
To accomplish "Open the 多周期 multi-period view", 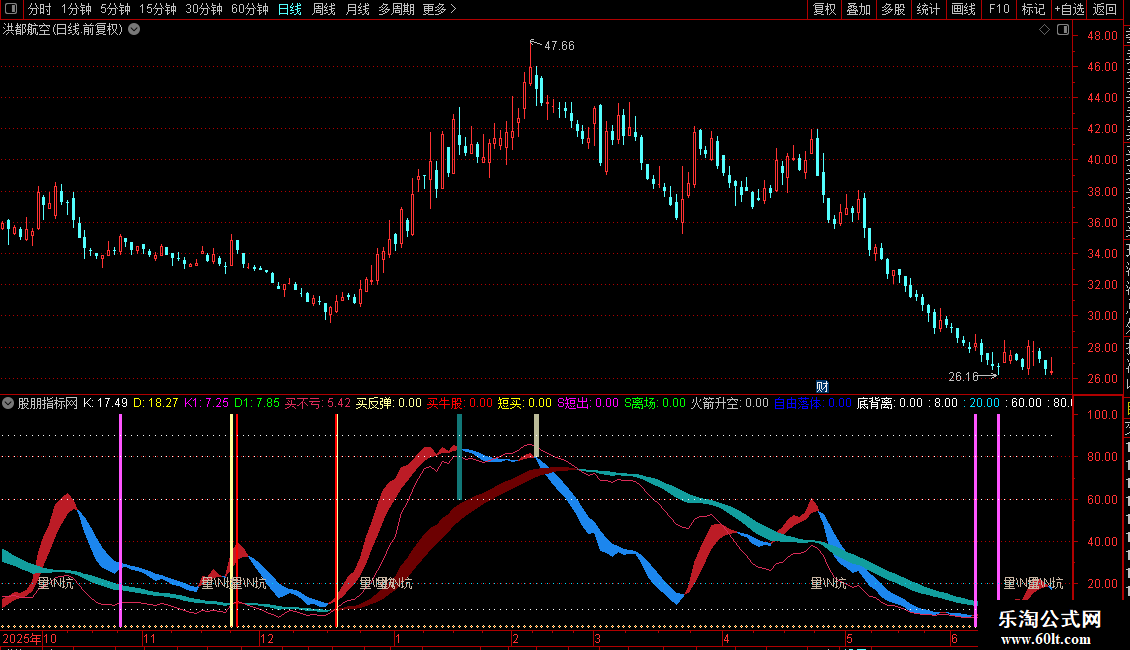I will tap(396, 9).
